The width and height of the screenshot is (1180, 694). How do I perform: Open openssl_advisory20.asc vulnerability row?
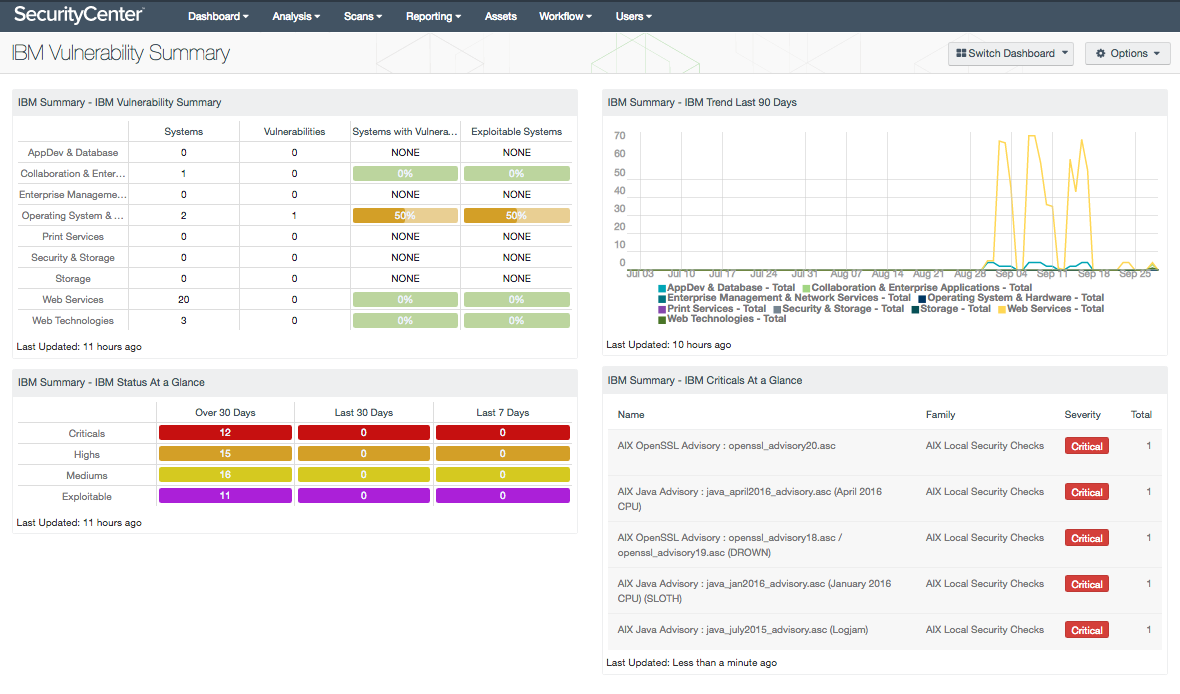pos(885,452)
